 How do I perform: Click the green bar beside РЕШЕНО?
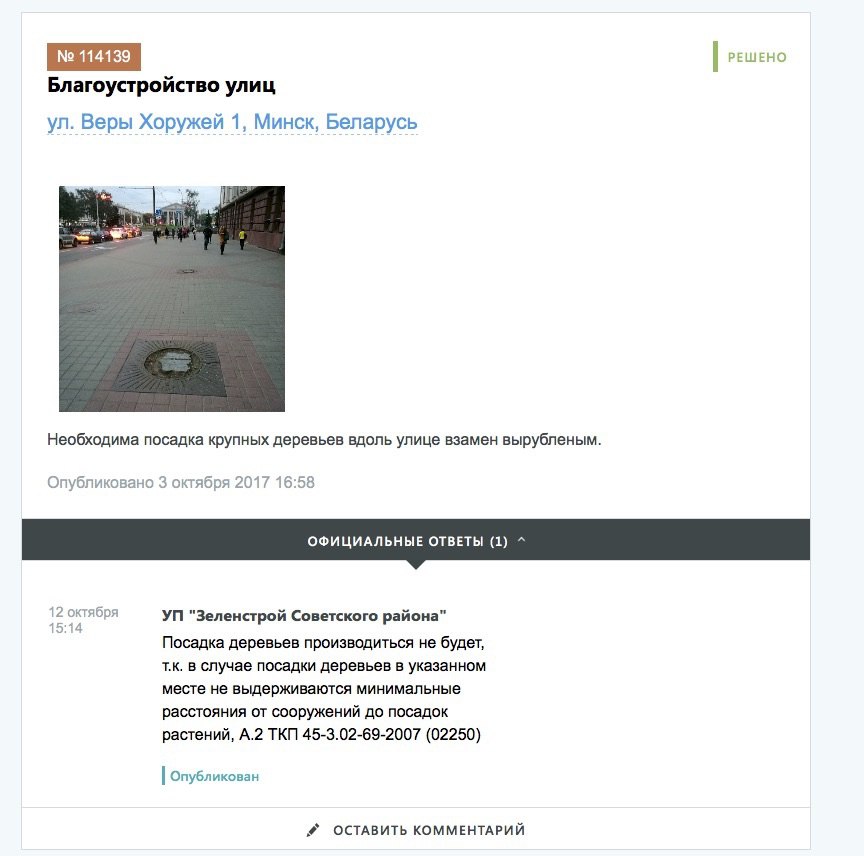tap(715, 56)
